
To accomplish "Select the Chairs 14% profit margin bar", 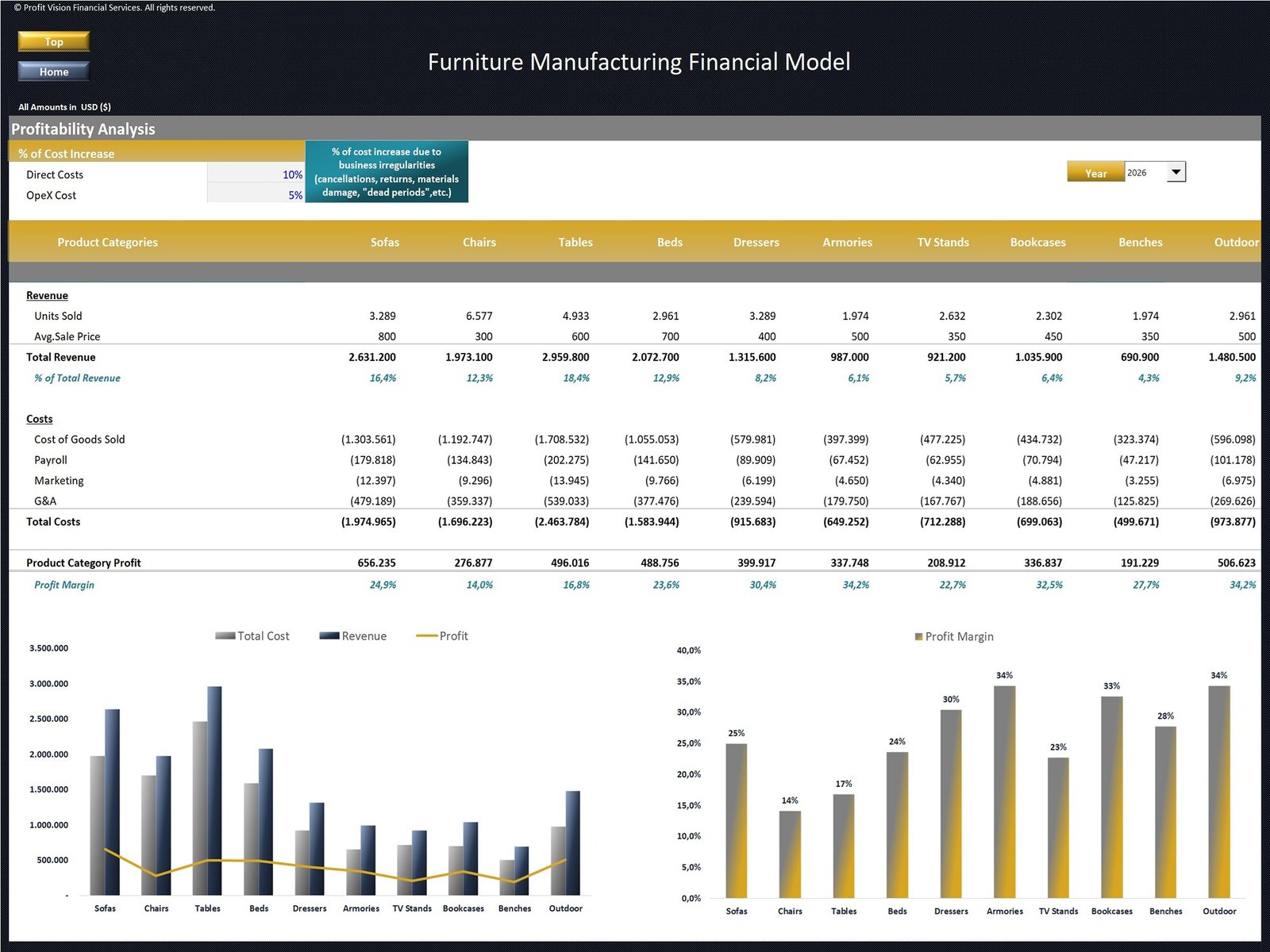I will (790, 854).
